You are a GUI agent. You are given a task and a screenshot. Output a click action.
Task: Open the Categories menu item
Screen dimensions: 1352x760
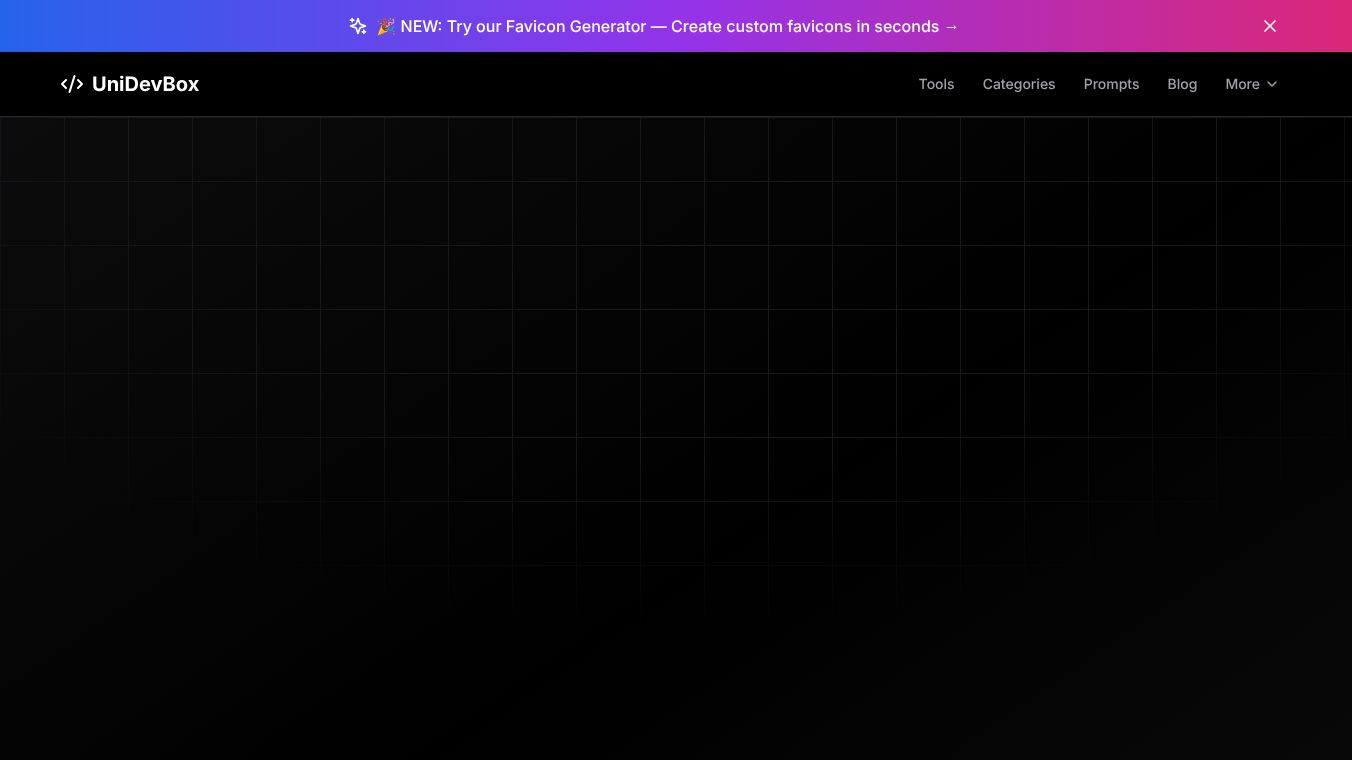pyautogui.click(x=1019, y=84)
